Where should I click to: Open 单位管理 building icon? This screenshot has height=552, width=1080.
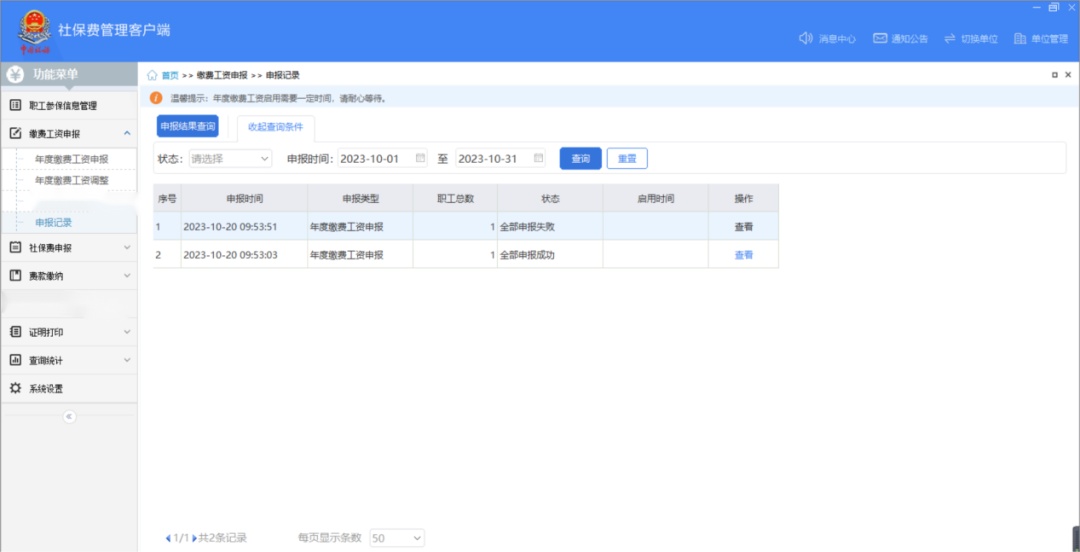1020,39
